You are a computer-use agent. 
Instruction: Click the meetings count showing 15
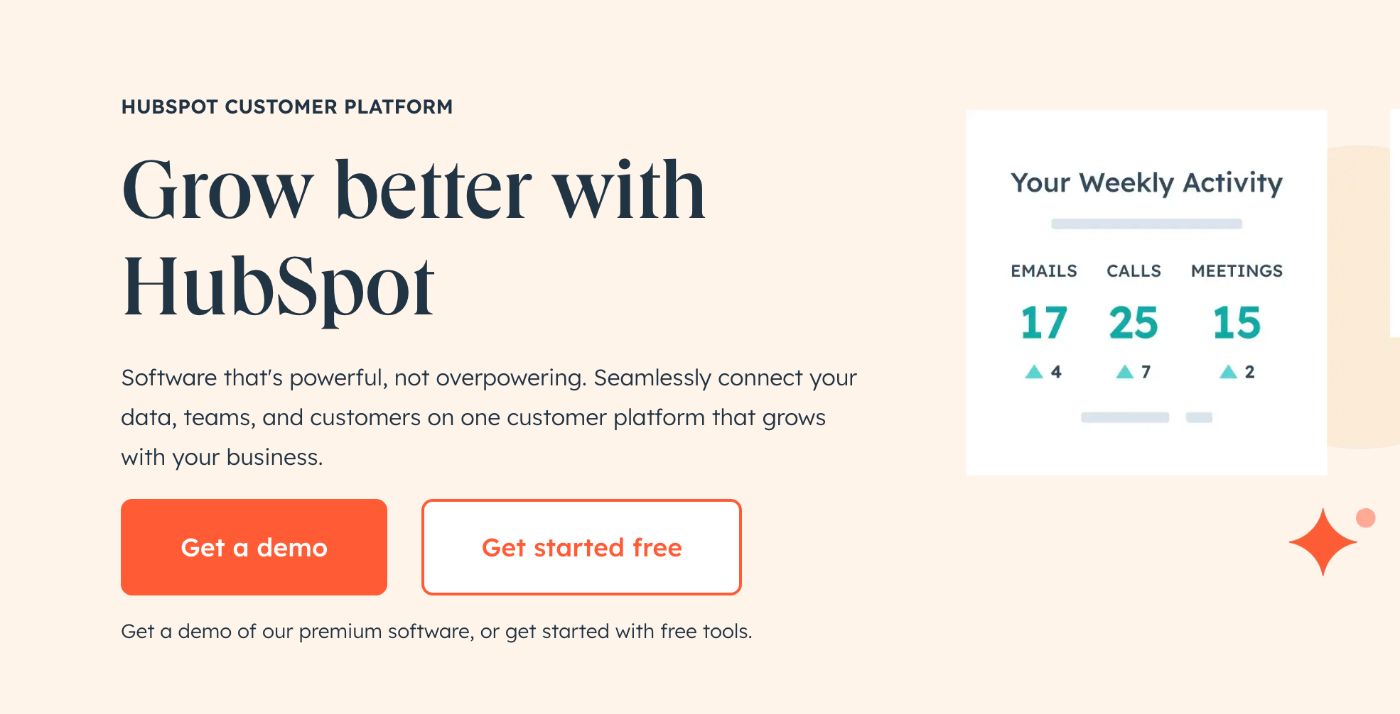pyautogui.click(x=1237, y=322)
